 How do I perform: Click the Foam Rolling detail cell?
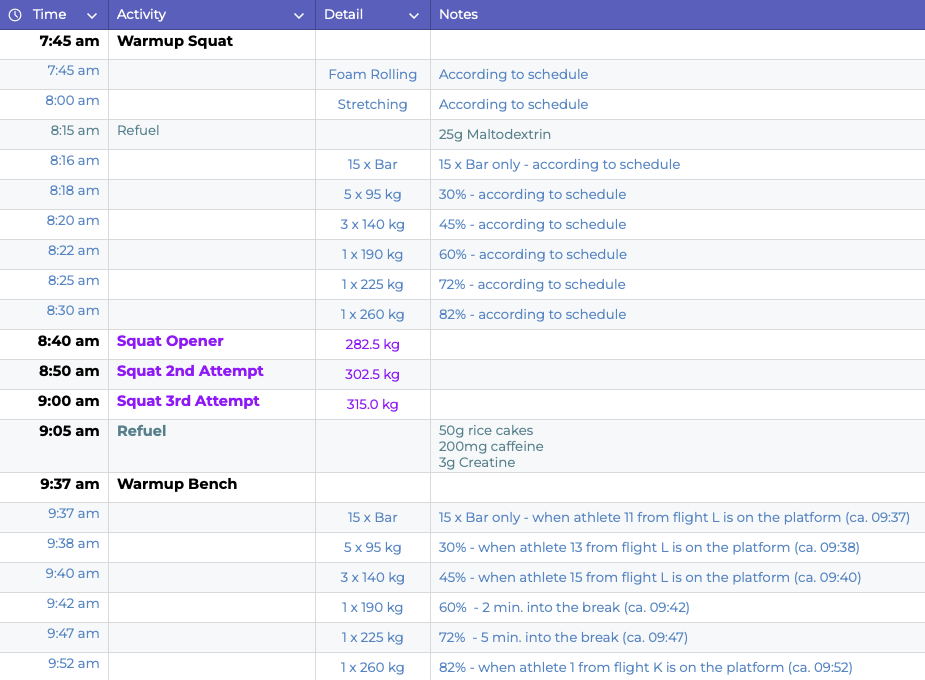pos(373,74)
